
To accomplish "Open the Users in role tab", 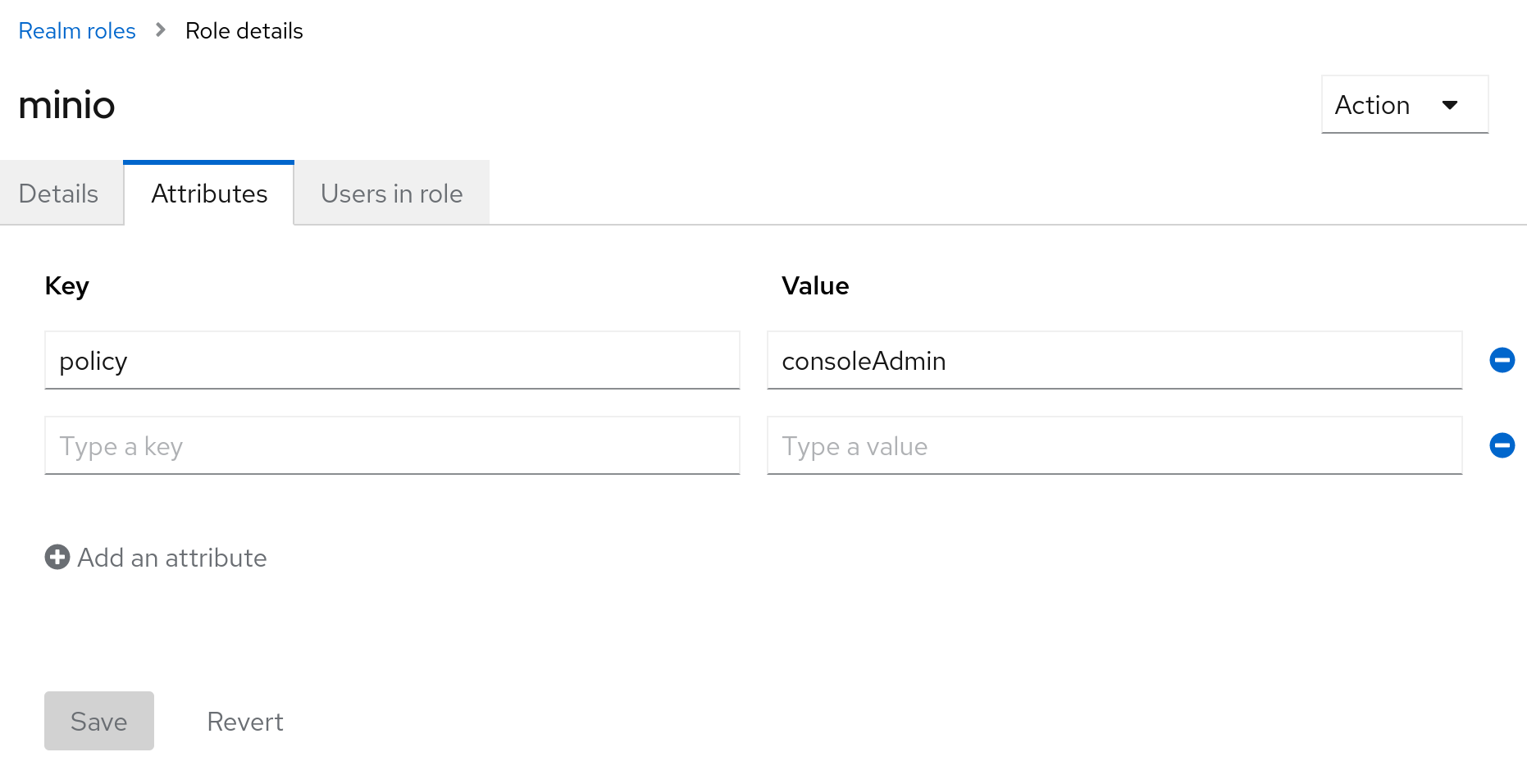I will (x=391, y=194).
